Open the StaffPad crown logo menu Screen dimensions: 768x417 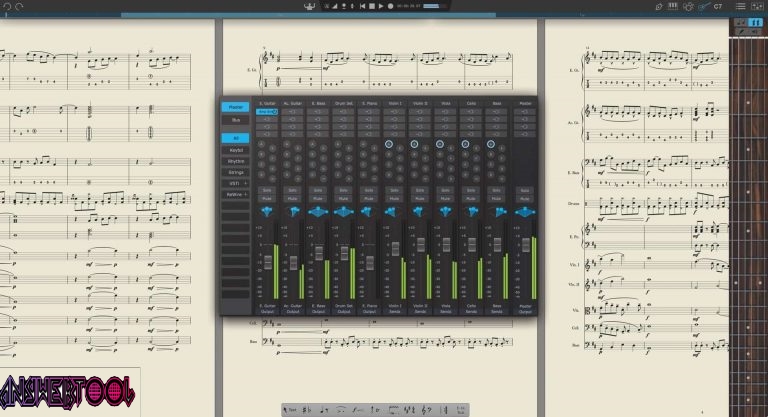point(310,6)
